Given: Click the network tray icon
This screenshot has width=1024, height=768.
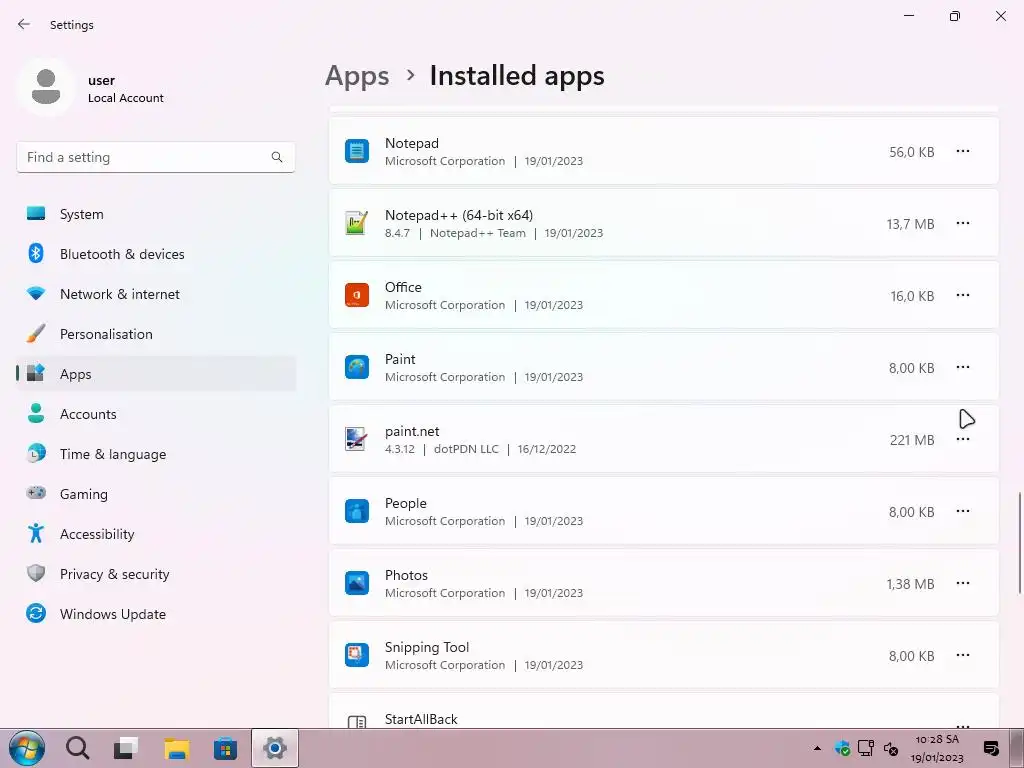Looking at the screenshot, I should [x=866, y=748].
